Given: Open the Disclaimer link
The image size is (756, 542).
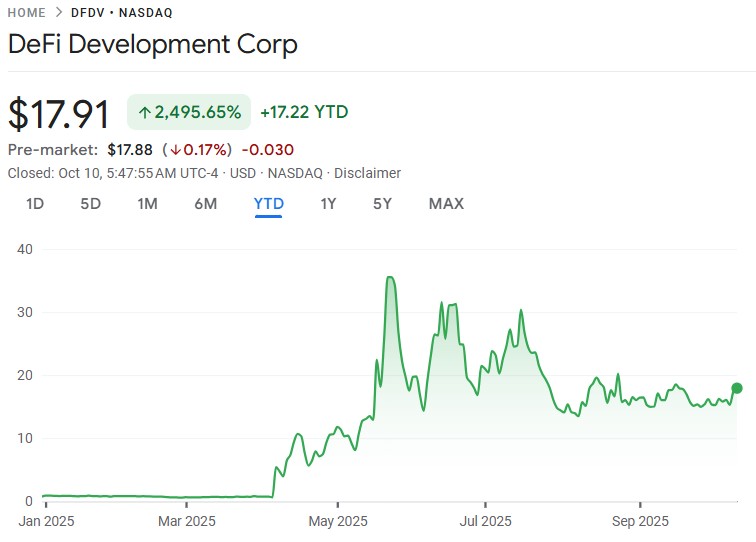Looking at the screenshot, I should 367,173.
